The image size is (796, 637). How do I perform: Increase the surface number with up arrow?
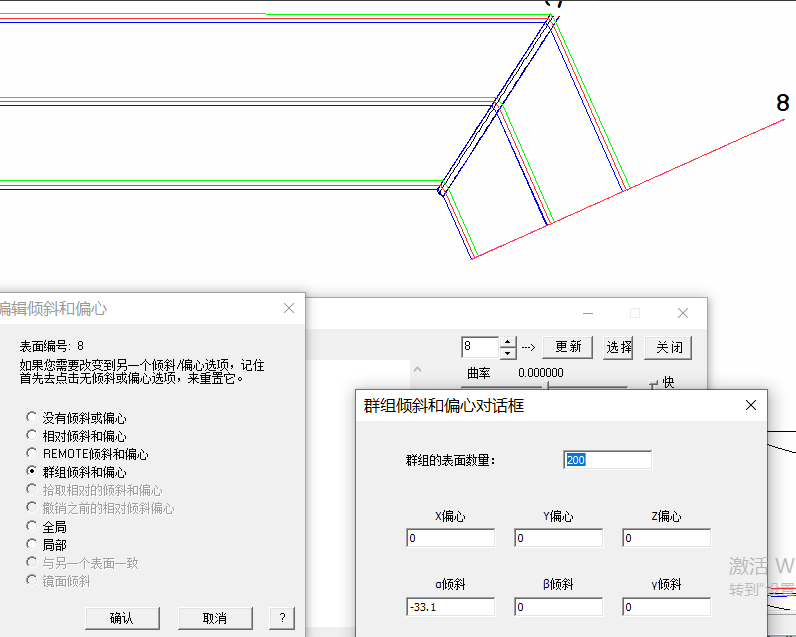pyautogui.click(x=508, y=342)
